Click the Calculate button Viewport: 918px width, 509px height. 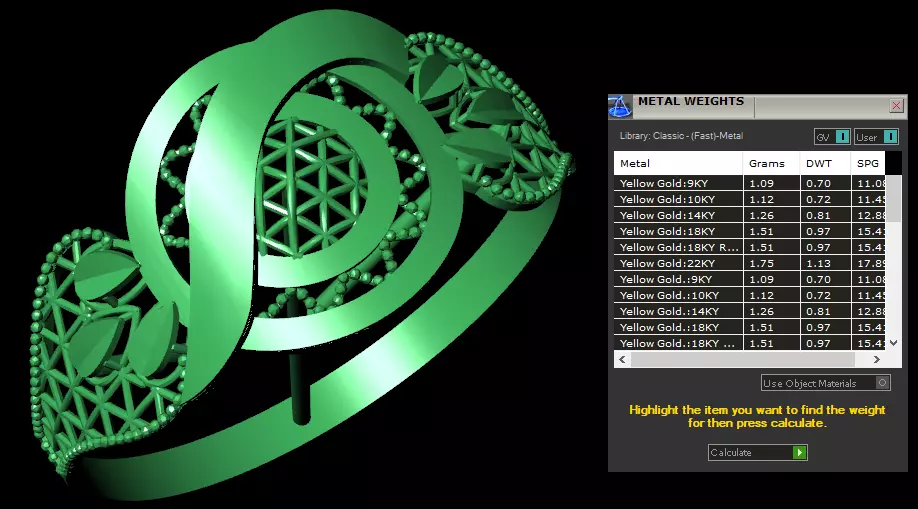click(758, 452)
